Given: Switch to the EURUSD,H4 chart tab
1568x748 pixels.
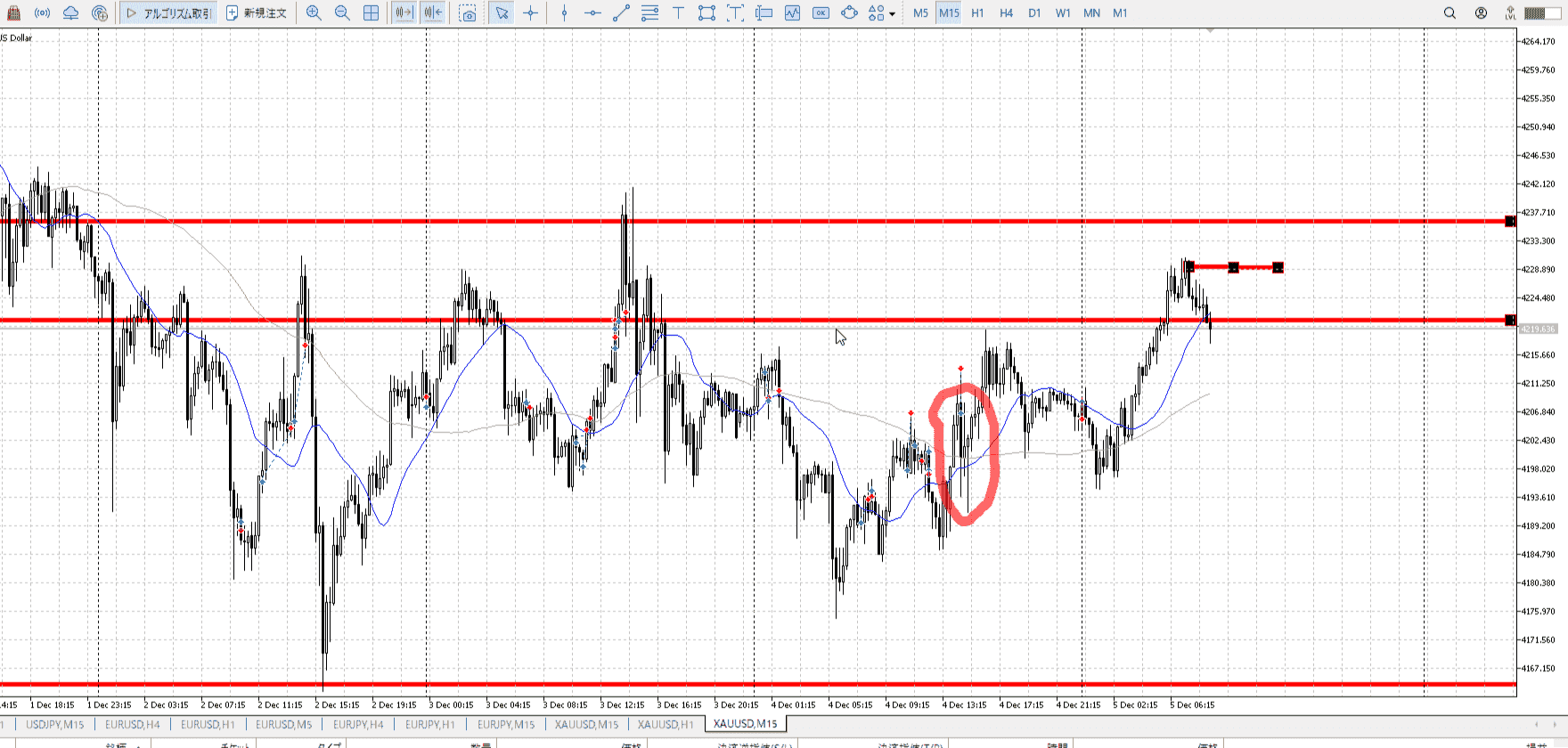Looking at the screenshot, I should point(132,725).
